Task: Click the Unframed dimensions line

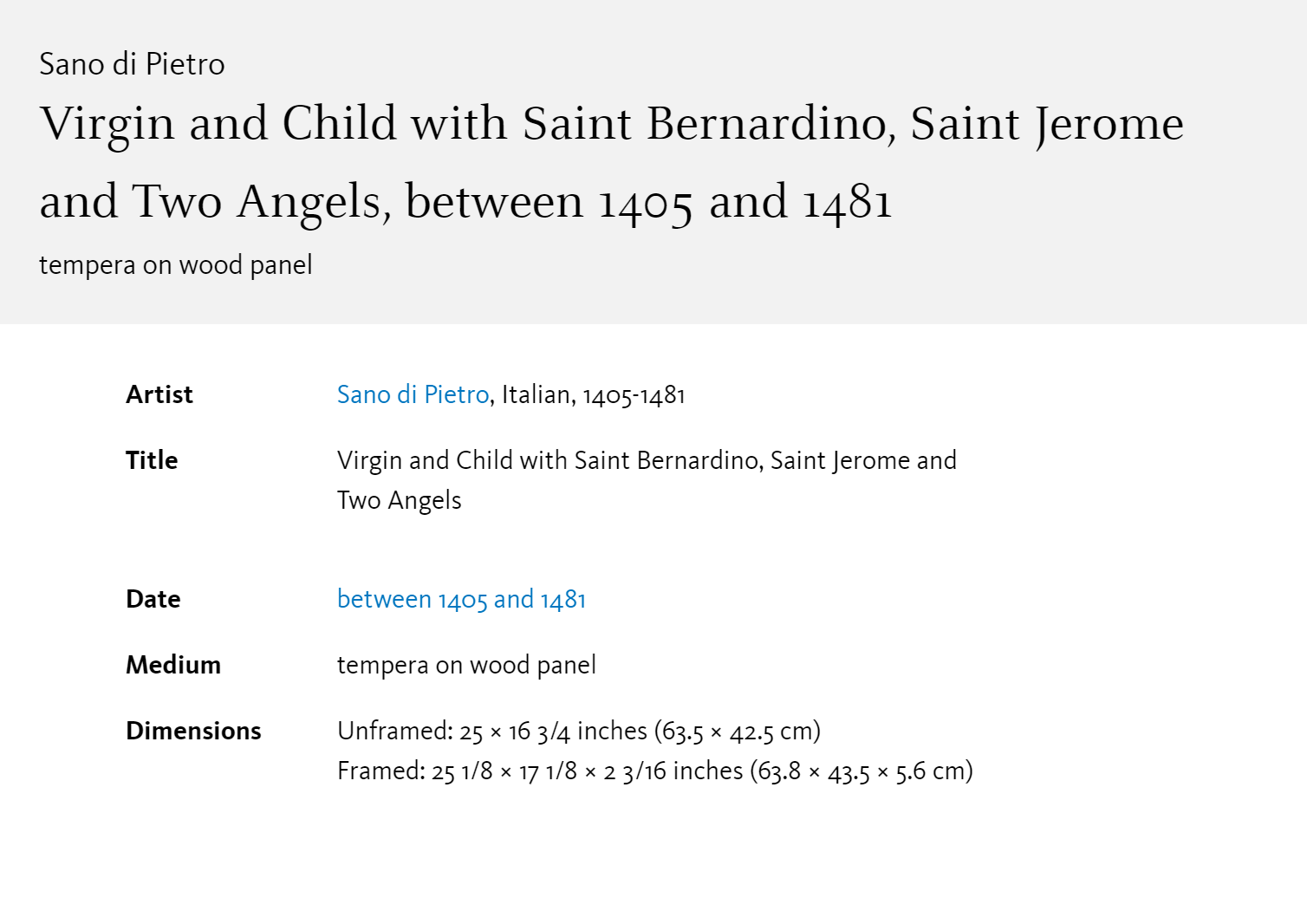Action: point(579,731)
